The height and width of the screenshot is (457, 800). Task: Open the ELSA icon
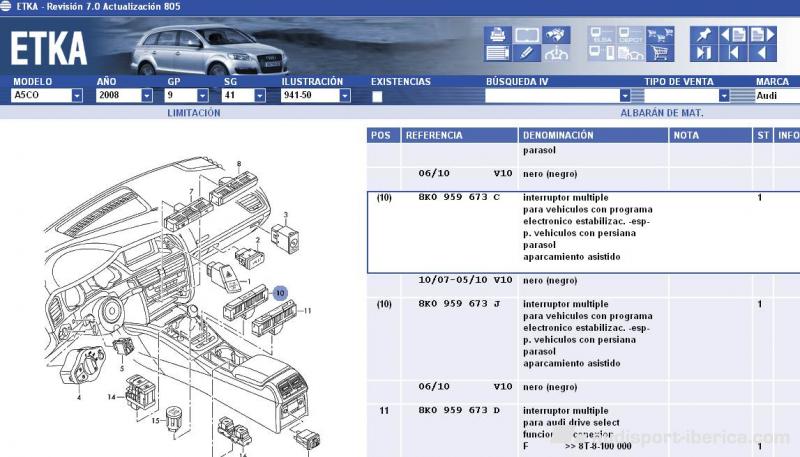click(x=602, y=35)
